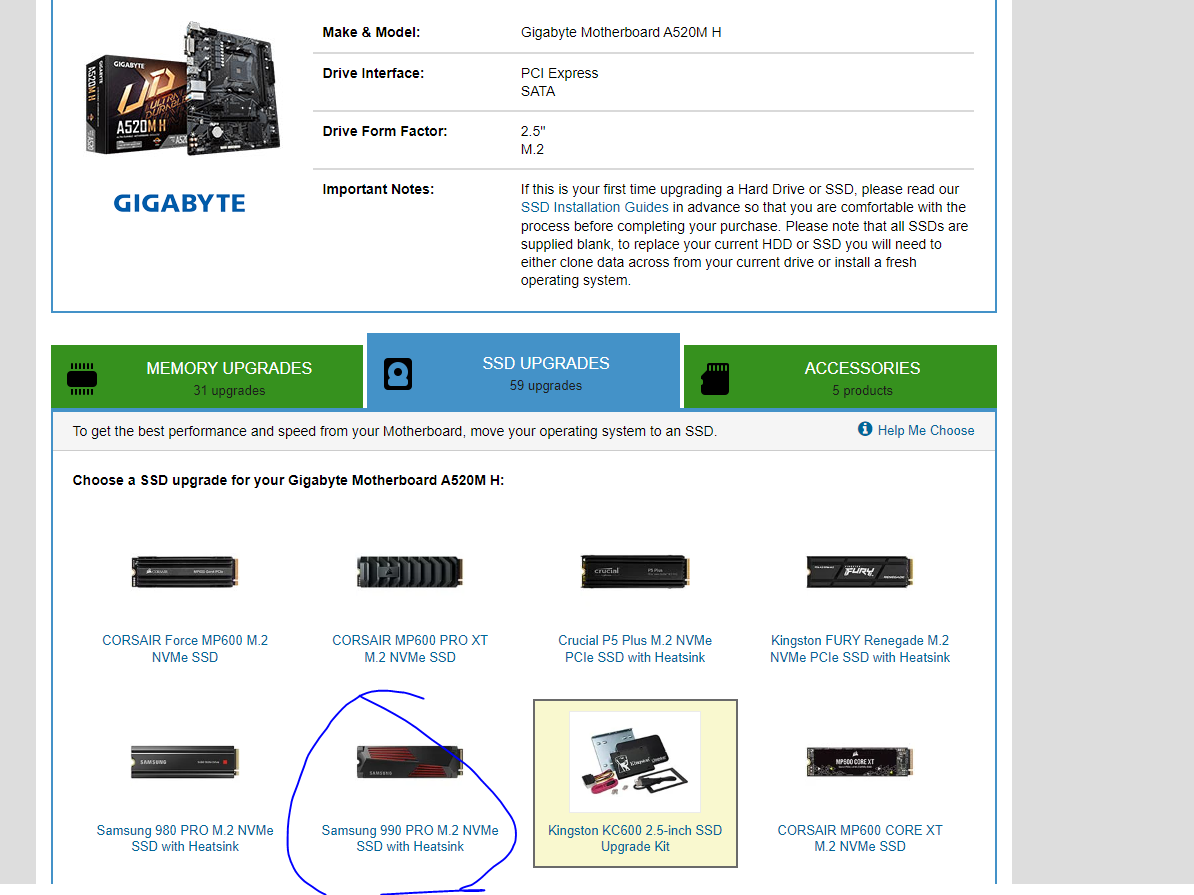This screenshot has width=1194, height=895.
Task: Open Samsung 990 PRO M.2 NVMe link
Action: click(x=410, y=838)
